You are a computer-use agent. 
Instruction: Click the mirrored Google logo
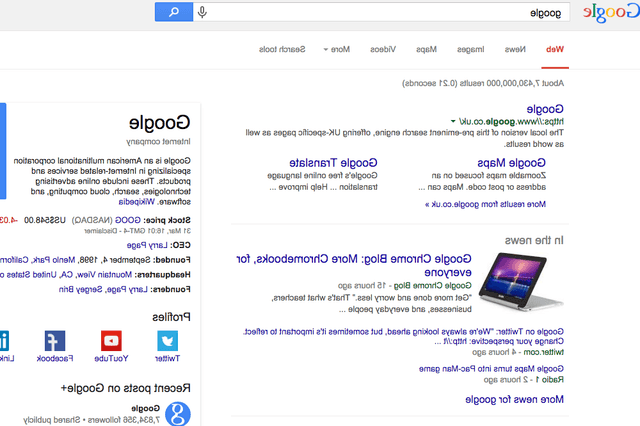coord(611,13)
